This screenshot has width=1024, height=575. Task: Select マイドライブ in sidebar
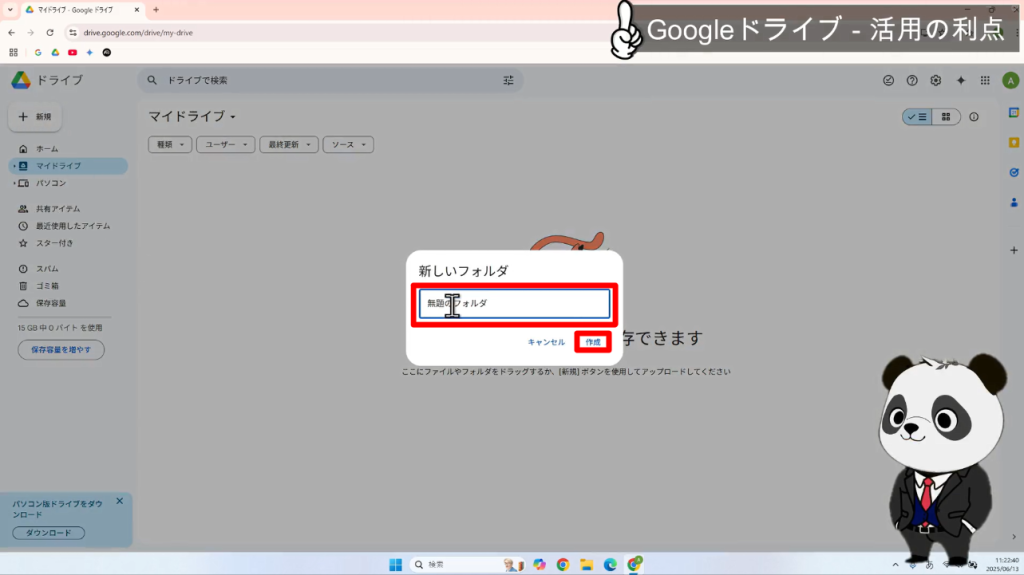point(68,166)
